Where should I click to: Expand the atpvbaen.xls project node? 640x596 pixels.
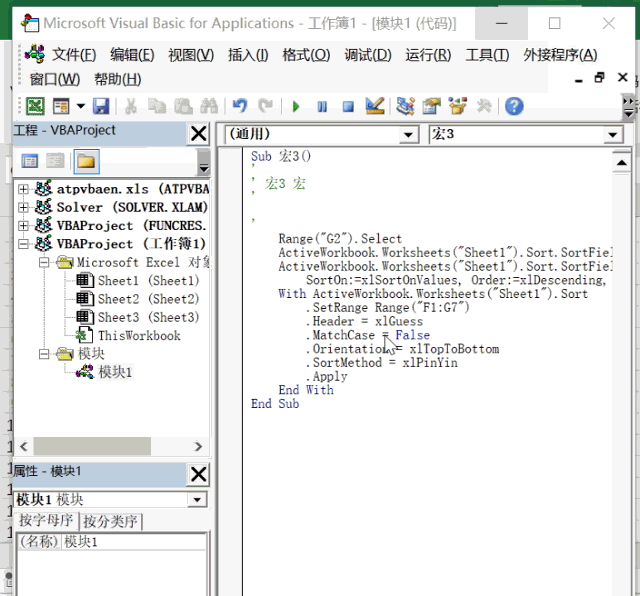pos(23,189)
